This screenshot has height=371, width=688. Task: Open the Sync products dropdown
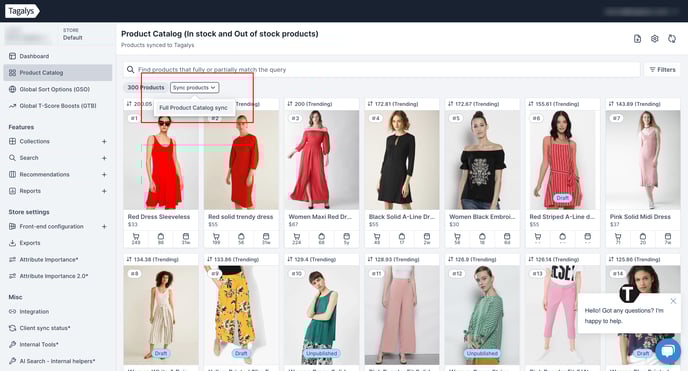click(194, 88)
